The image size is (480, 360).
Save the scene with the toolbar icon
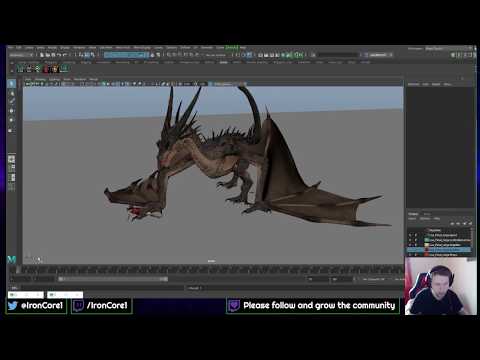tap(53, 55)
